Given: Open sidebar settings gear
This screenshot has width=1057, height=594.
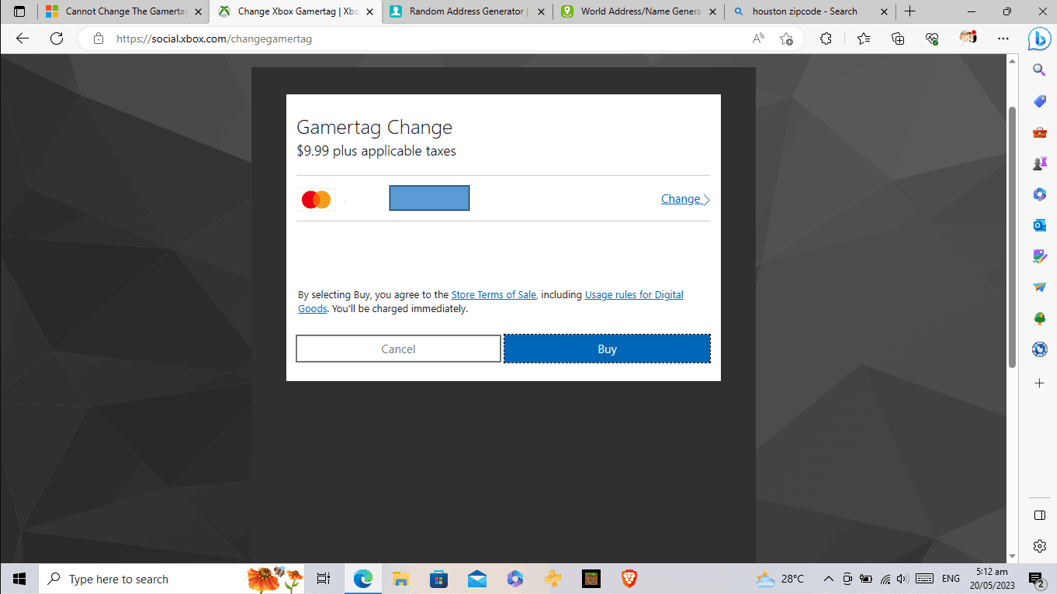Looking at the screenshot, I should pyautogui.click(x=1039, y=546).
